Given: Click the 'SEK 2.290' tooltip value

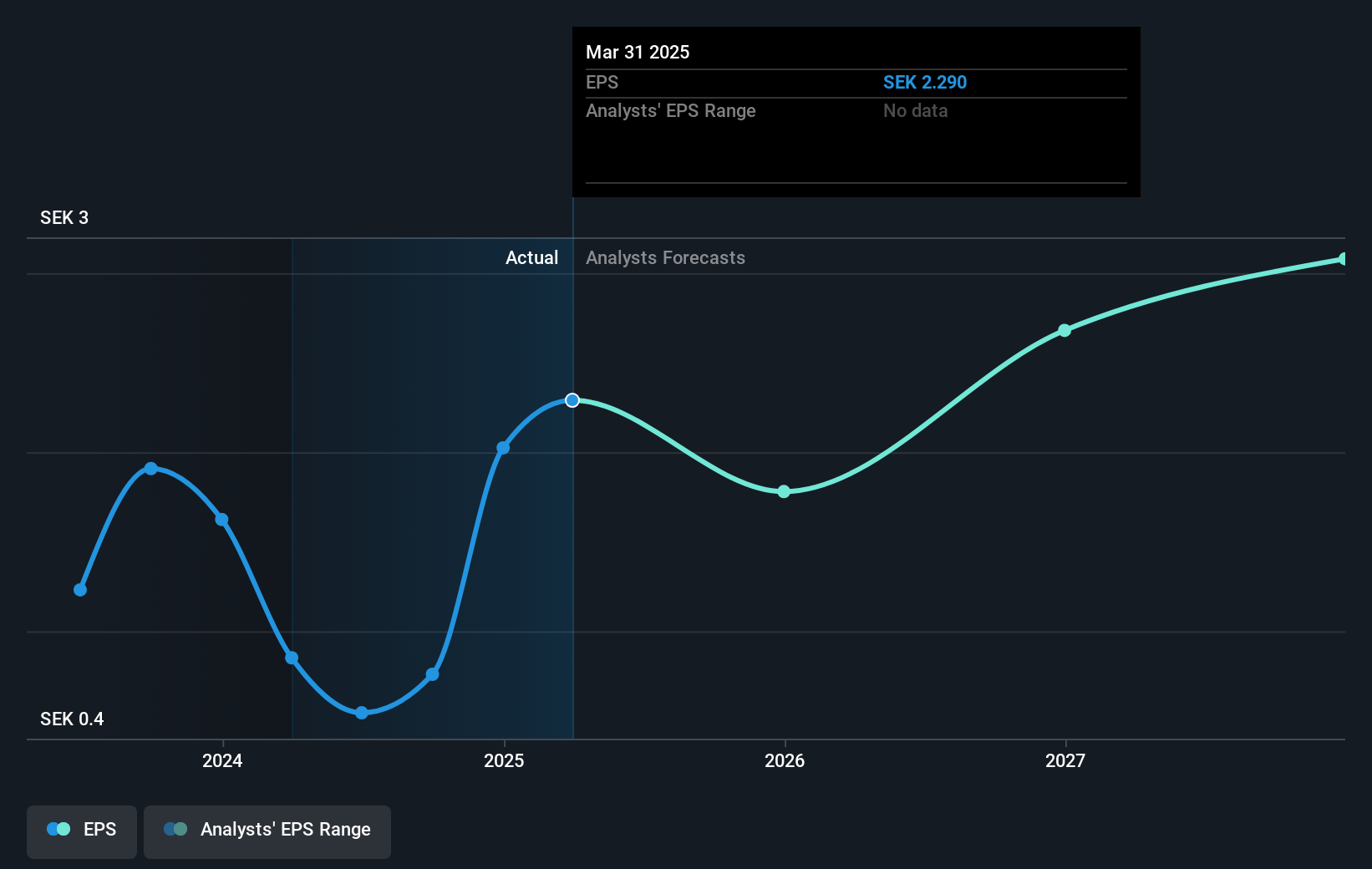Looking at the screenshot, I should pyautogui.click(x=925, y=83).
